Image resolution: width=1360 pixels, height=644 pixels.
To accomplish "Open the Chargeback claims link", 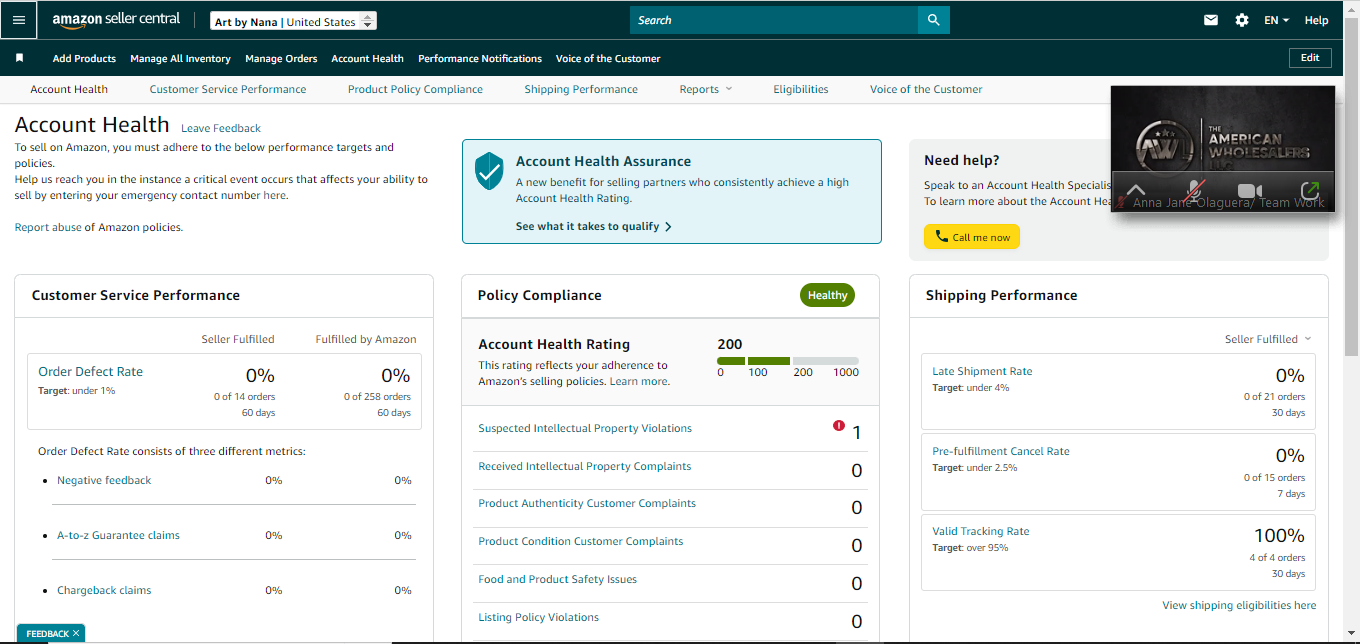I will (104, 590).
